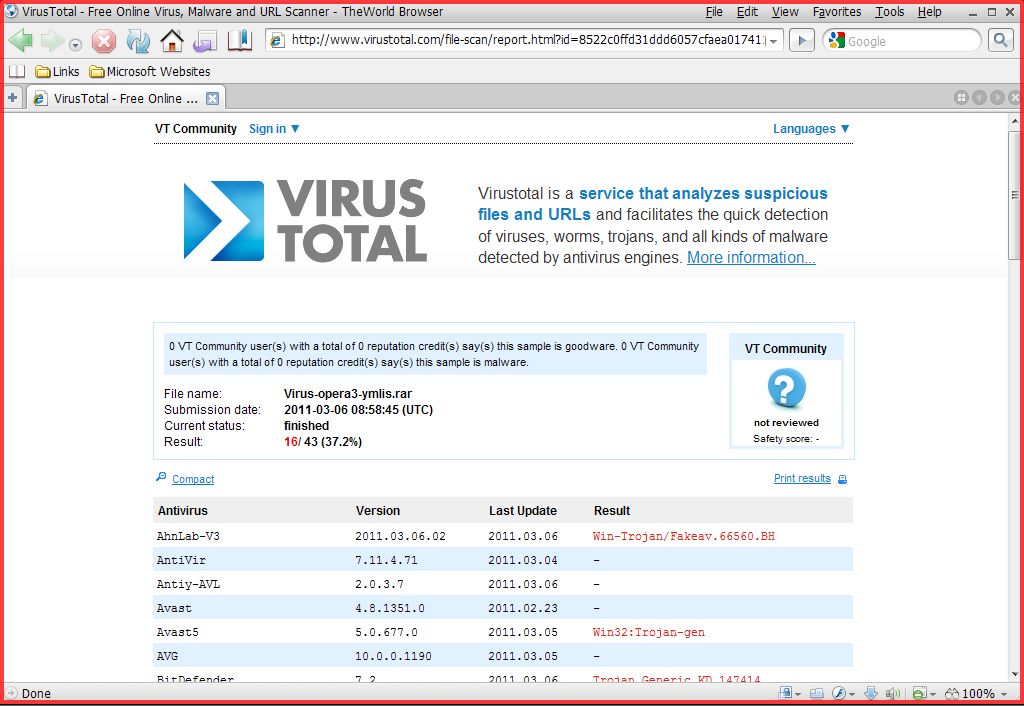
Task: Click the magnifier icon beside Compact
Action: [x=161, y=477]
